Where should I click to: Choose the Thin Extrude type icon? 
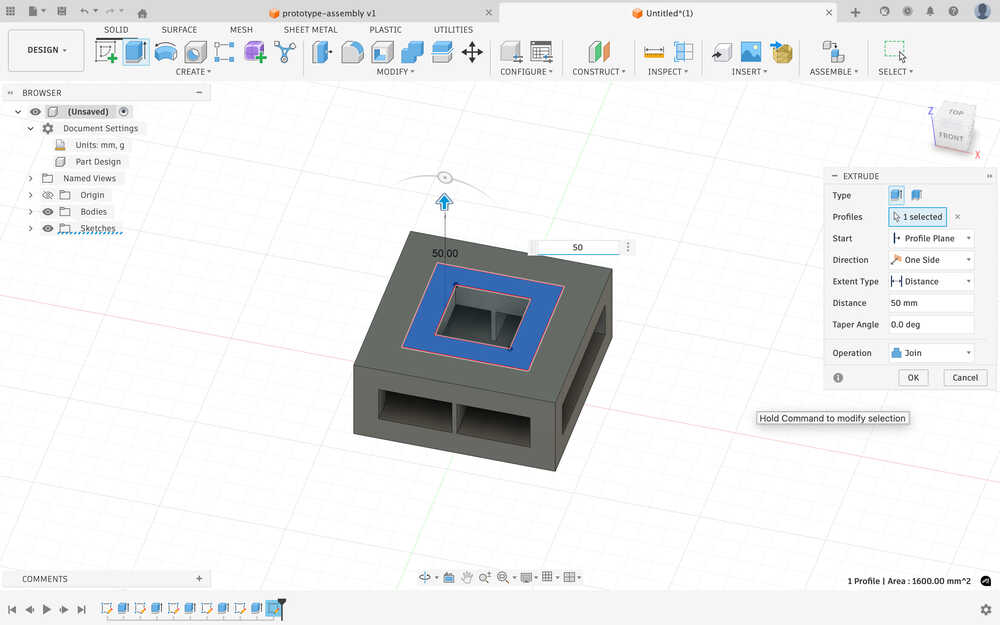pos(916,195)
